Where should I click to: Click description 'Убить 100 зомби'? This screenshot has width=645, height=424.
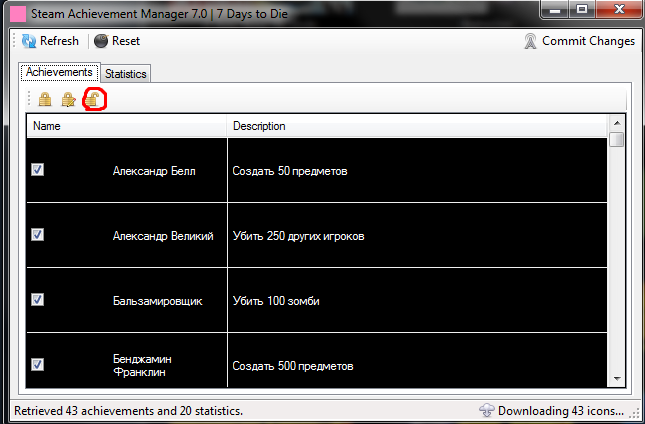point(276,301)
